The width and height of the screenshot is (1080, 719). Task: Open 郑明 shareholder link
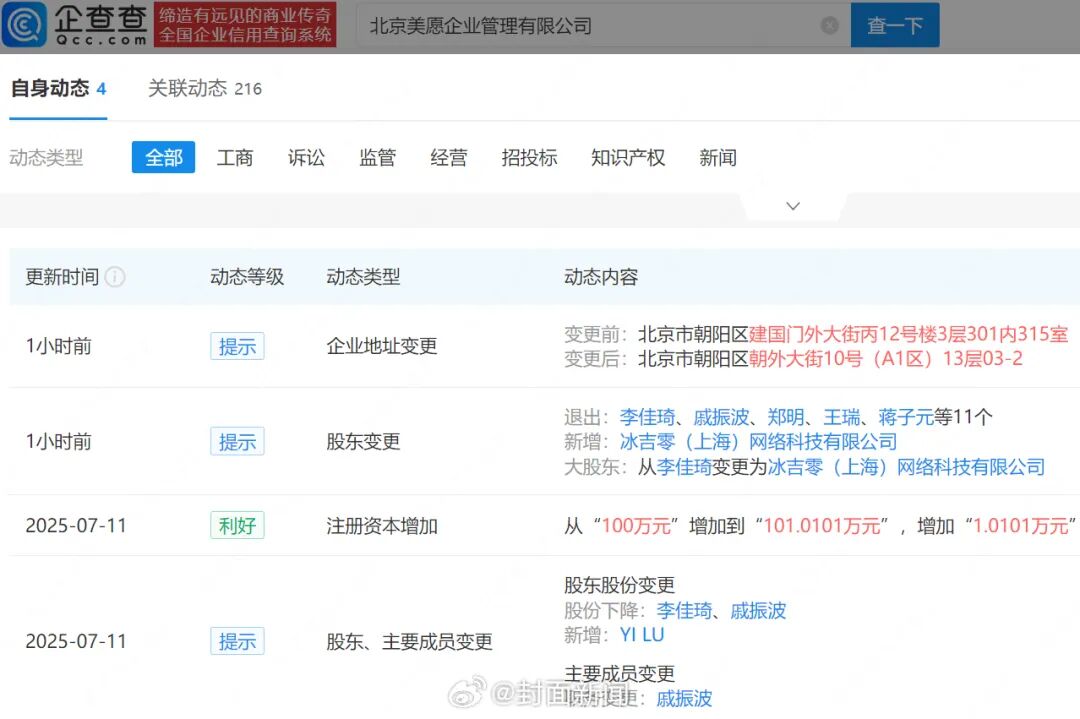(785, 417)
